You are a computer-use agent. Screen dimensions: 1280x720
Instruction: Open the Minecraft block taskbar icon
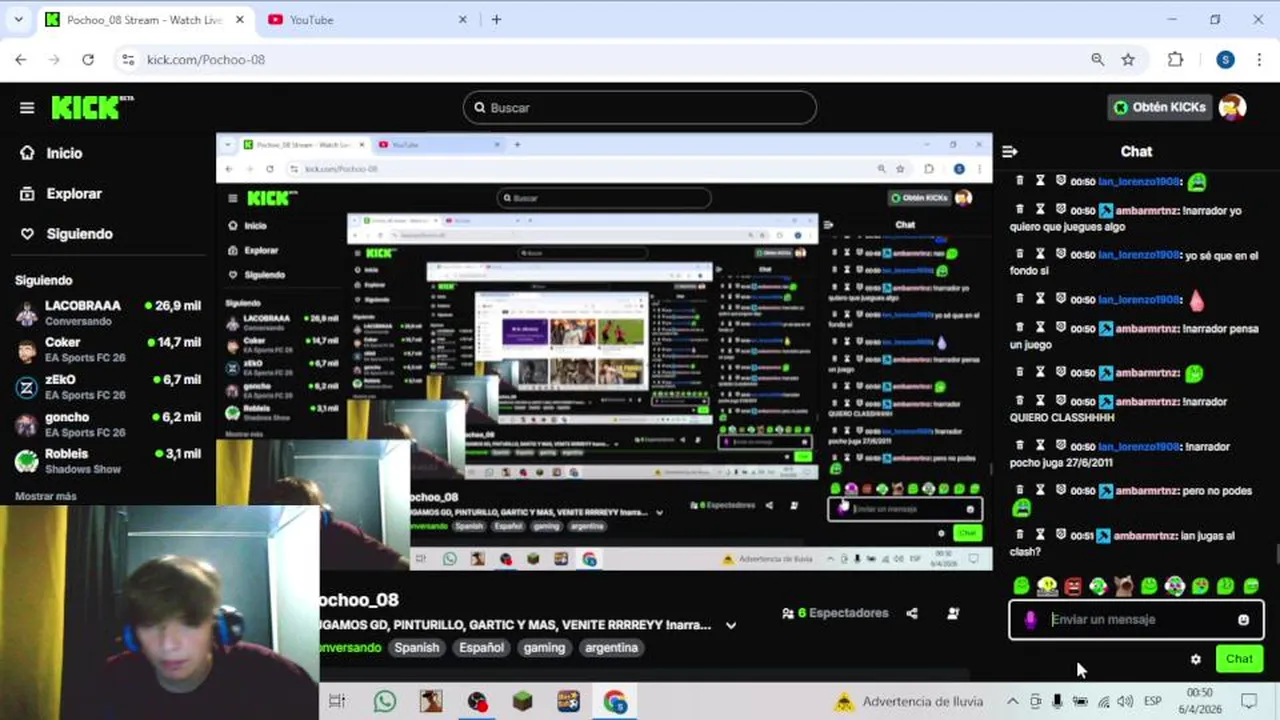523,702
